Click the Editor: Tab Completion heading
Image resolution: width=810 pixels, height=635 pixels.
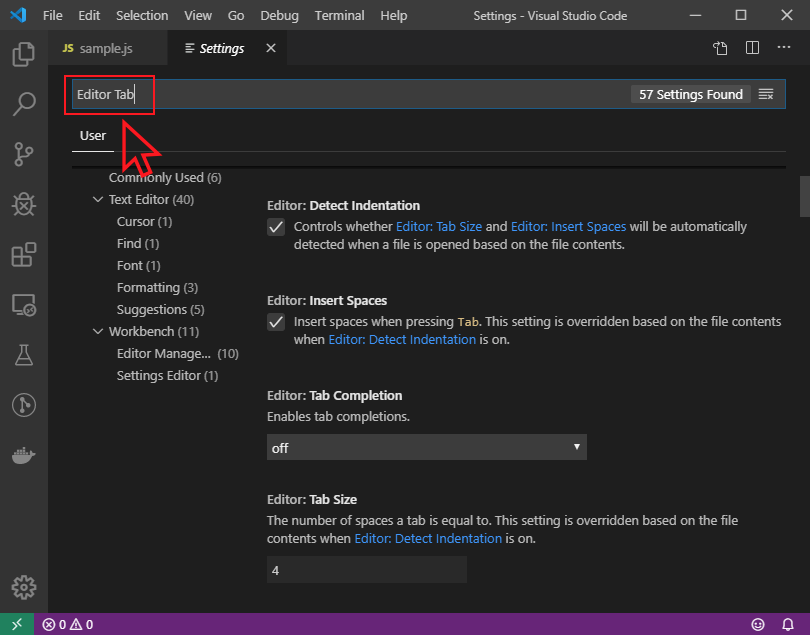point(334,395)
